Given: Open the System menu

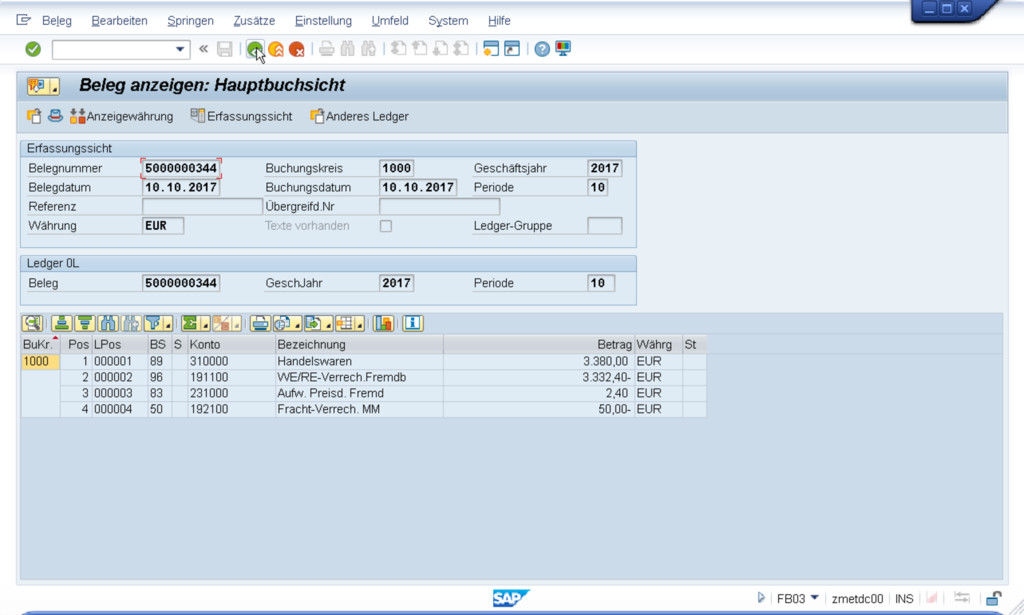Looking at the screenshot, I should pos(448,21).
